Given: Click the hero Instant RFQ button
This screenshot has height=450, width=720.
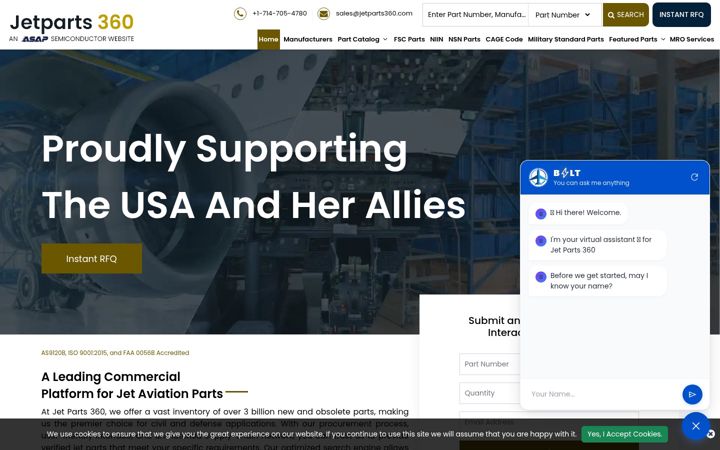Looking at the screenshot, I should [92, 259].
